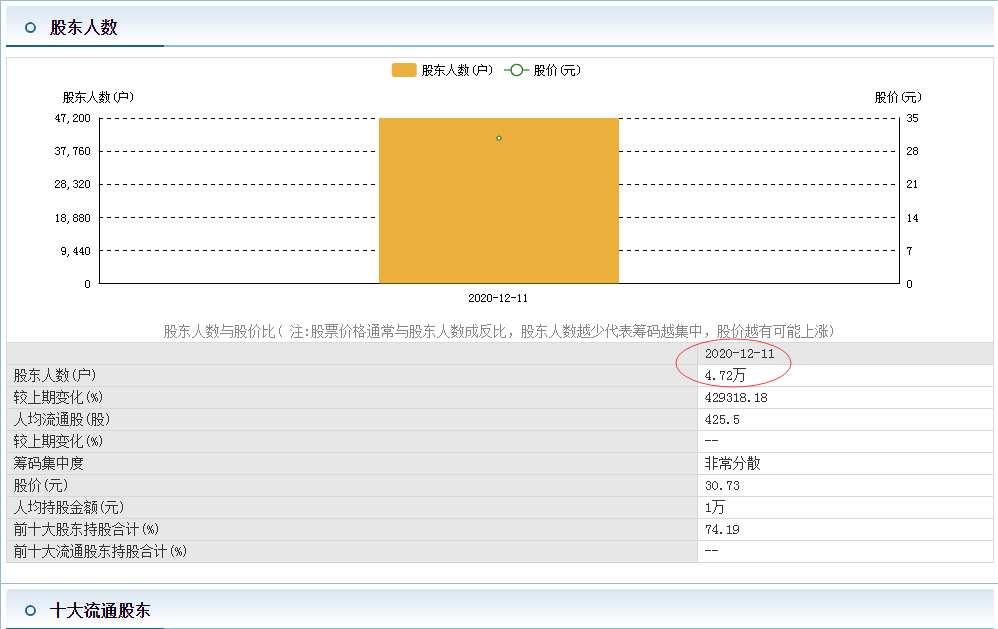Screen dimensions: 998x629
Task: Click the circle bullet icon beside 十大流通股东 heading
Action: click(30, 610)
